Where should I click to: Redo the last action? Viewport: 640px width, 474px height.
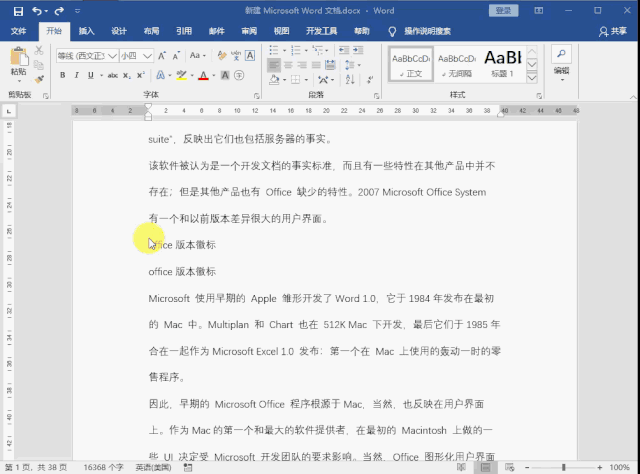59,11
